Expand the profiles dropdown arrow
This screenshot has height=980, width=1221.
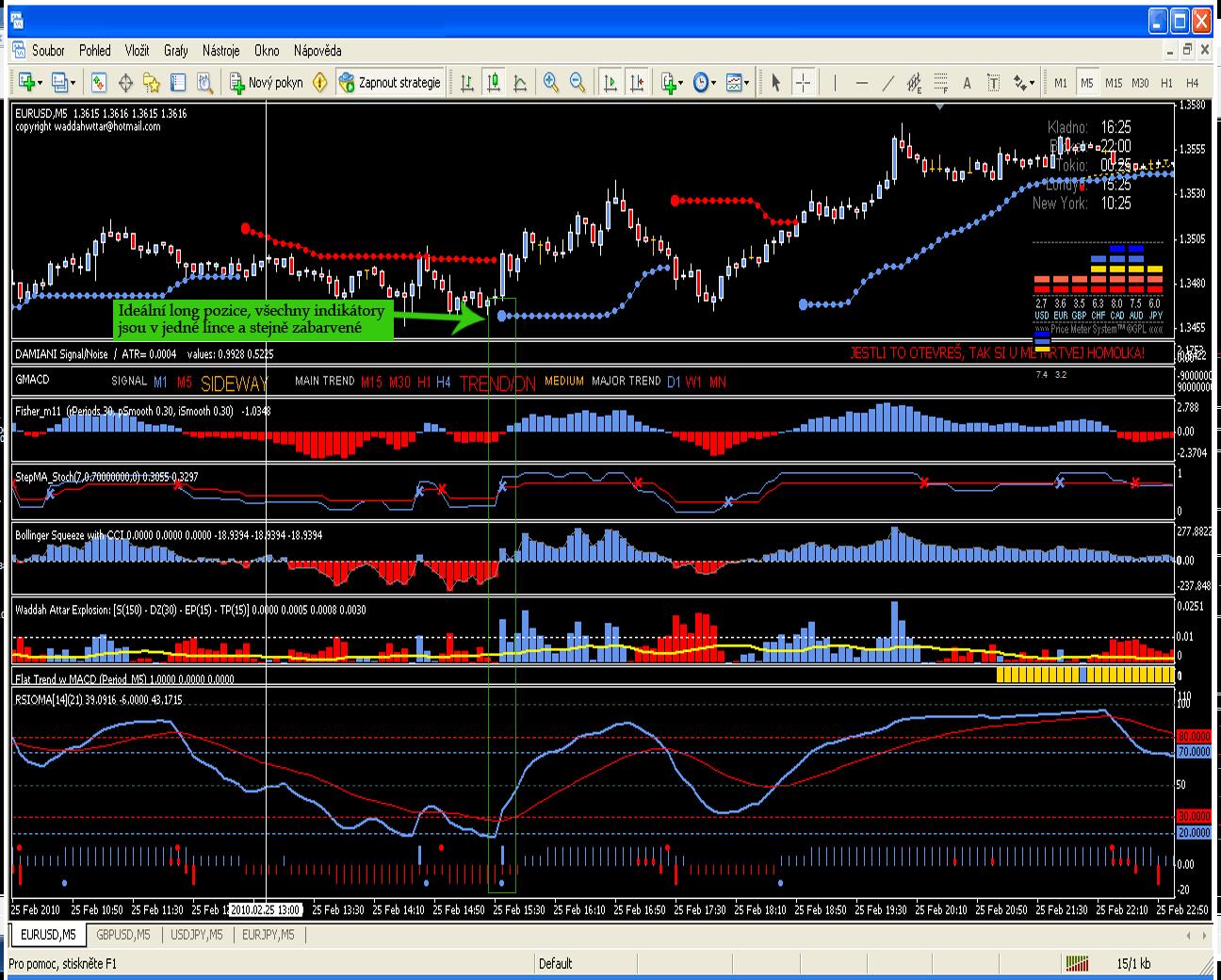point(73,83)
